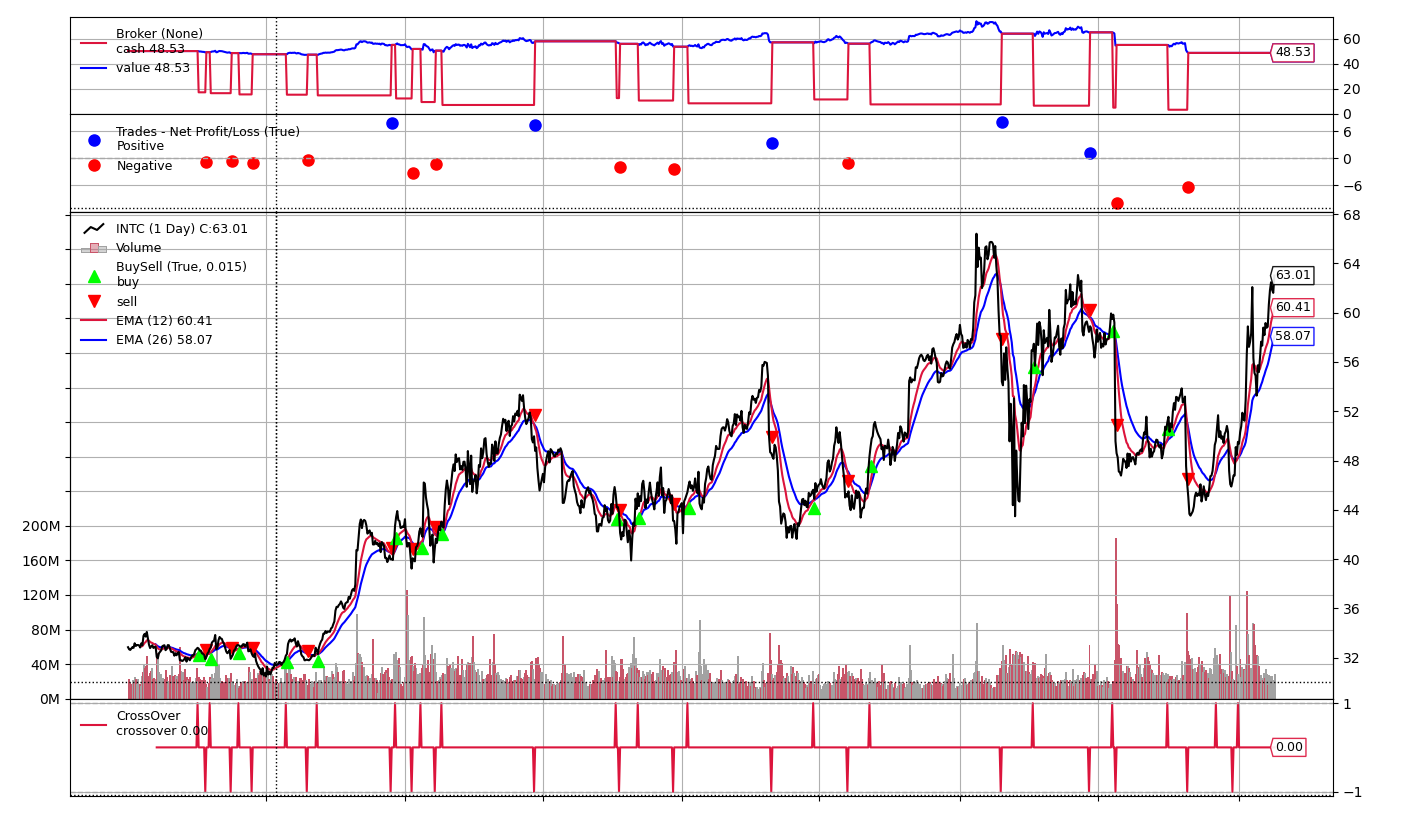Select the 58.07 EMA value tag
1403x838 pixels.
coord(1292,336)
